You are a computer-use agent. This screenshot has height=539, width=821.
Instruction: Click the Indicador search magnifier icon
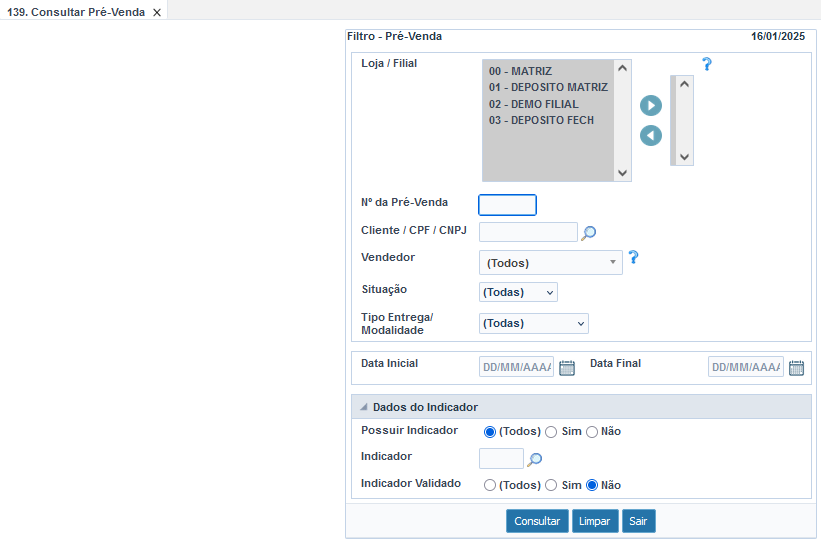[535, 460]
